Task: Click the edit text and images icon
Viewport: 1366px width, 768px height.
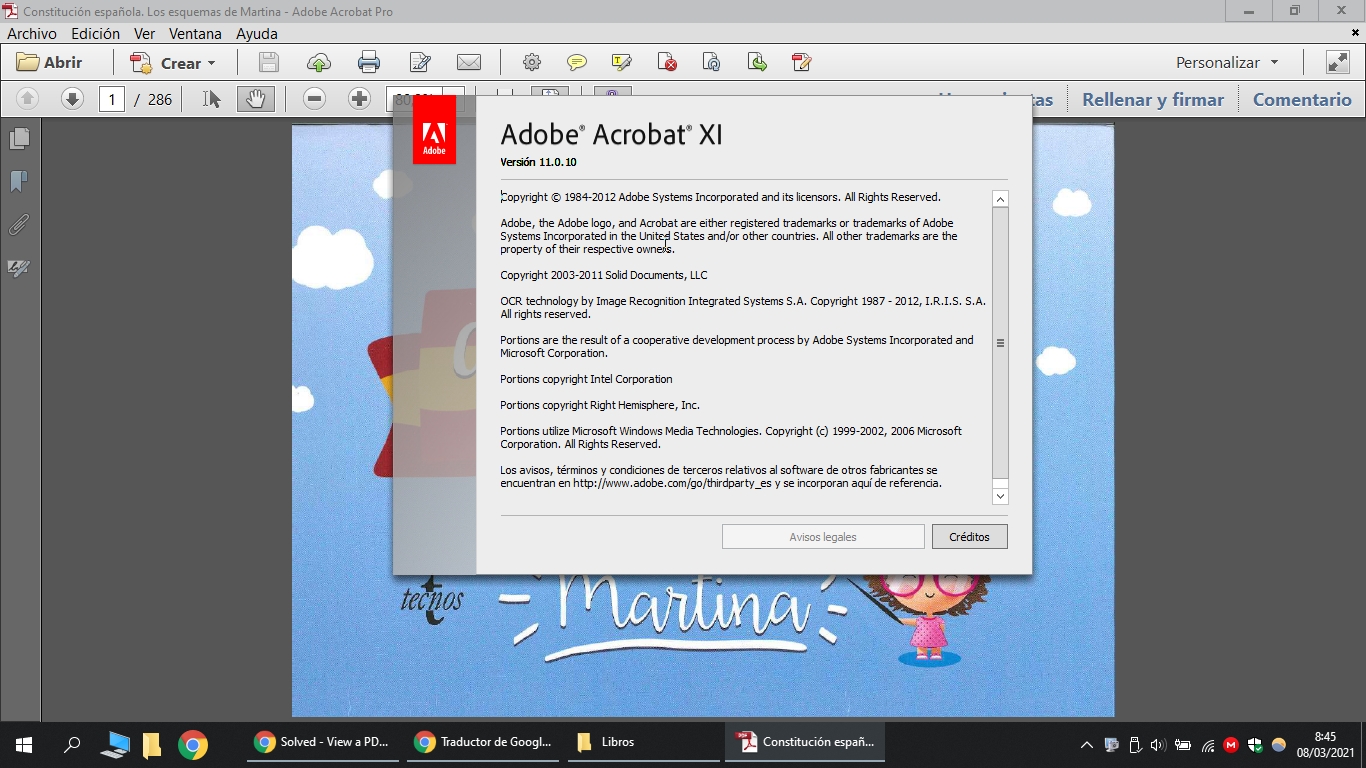Action: (x=420, y=63)
